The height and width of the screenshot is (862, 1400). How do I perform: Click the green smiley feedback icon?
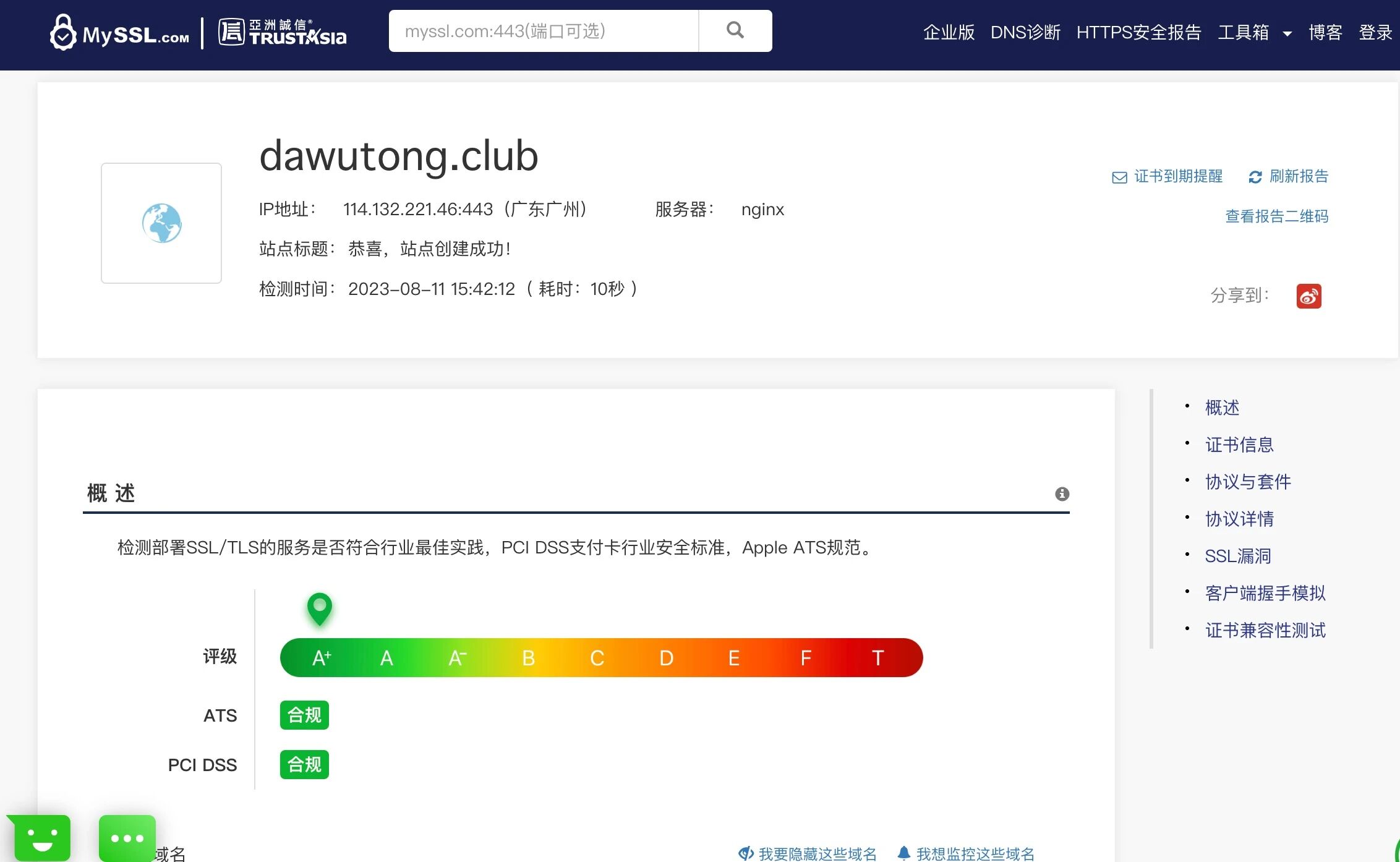pos(42,838)
